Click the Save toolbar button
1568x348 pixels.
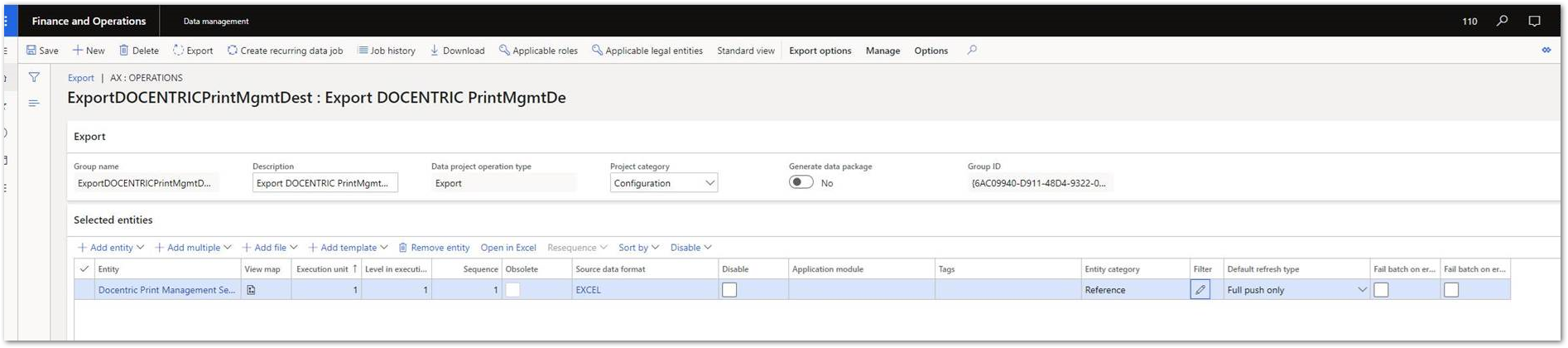click(x=42, y=51)
